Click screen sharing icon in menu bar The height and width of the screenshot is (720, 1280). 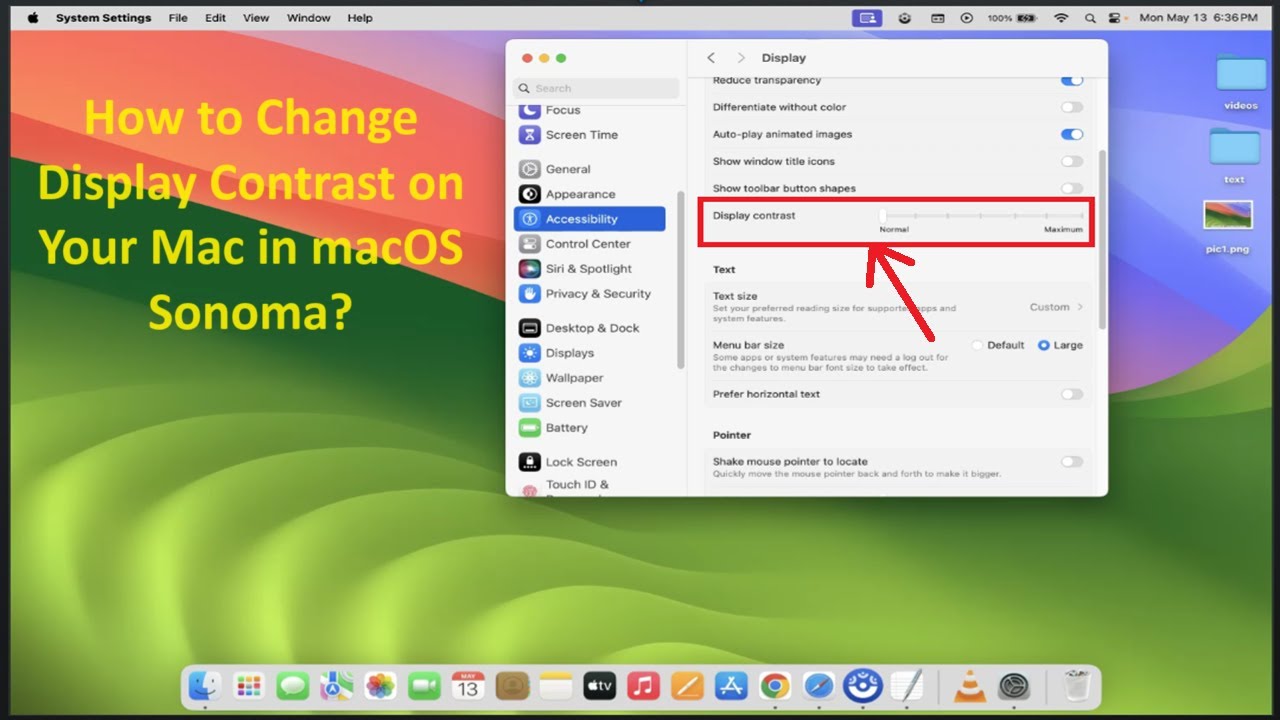(866, 18)
